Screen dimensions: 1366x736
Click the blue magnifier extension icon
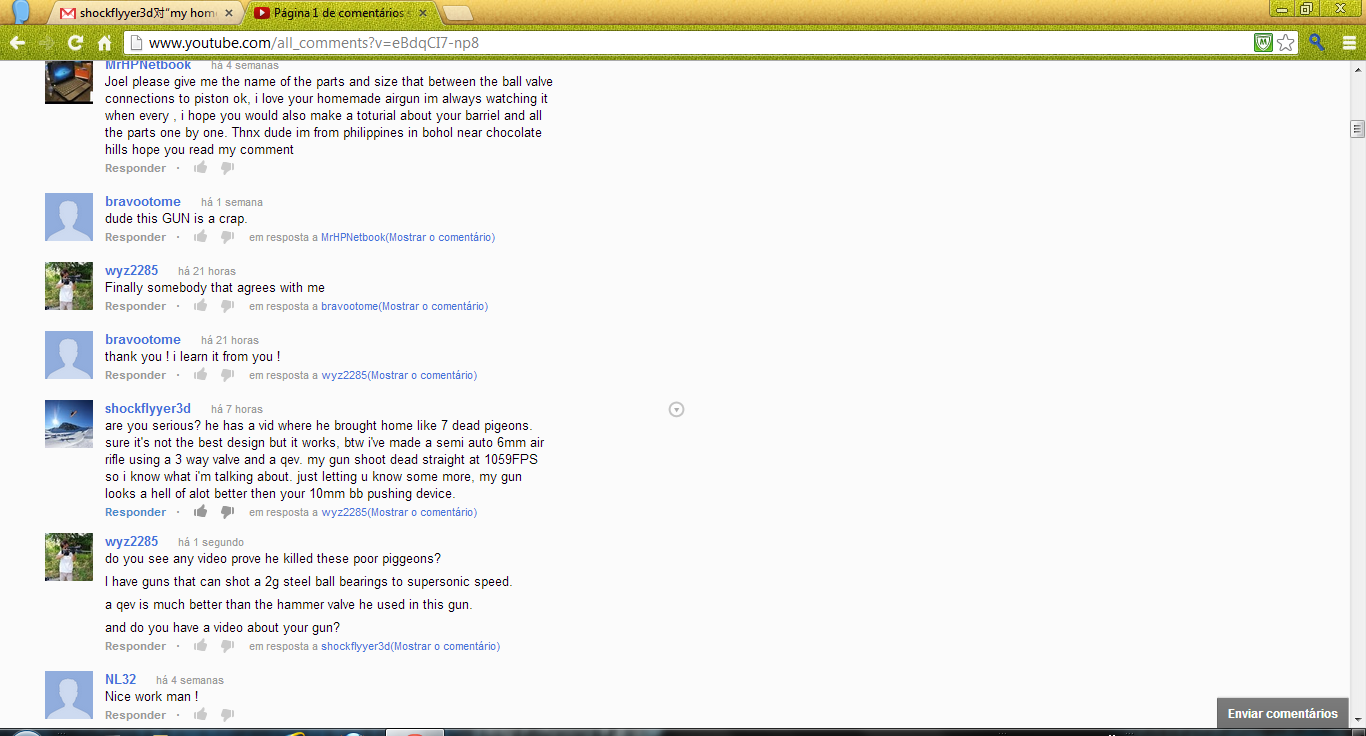coord(1317,43)
